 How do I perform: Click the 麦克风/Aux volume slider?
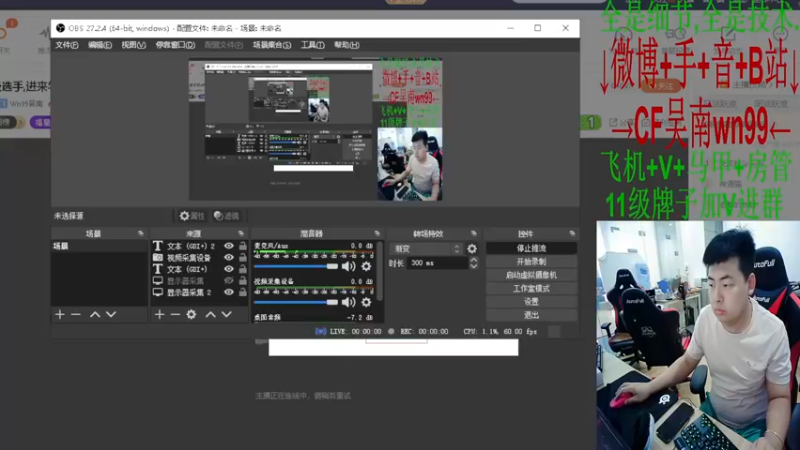coord(296,266)
